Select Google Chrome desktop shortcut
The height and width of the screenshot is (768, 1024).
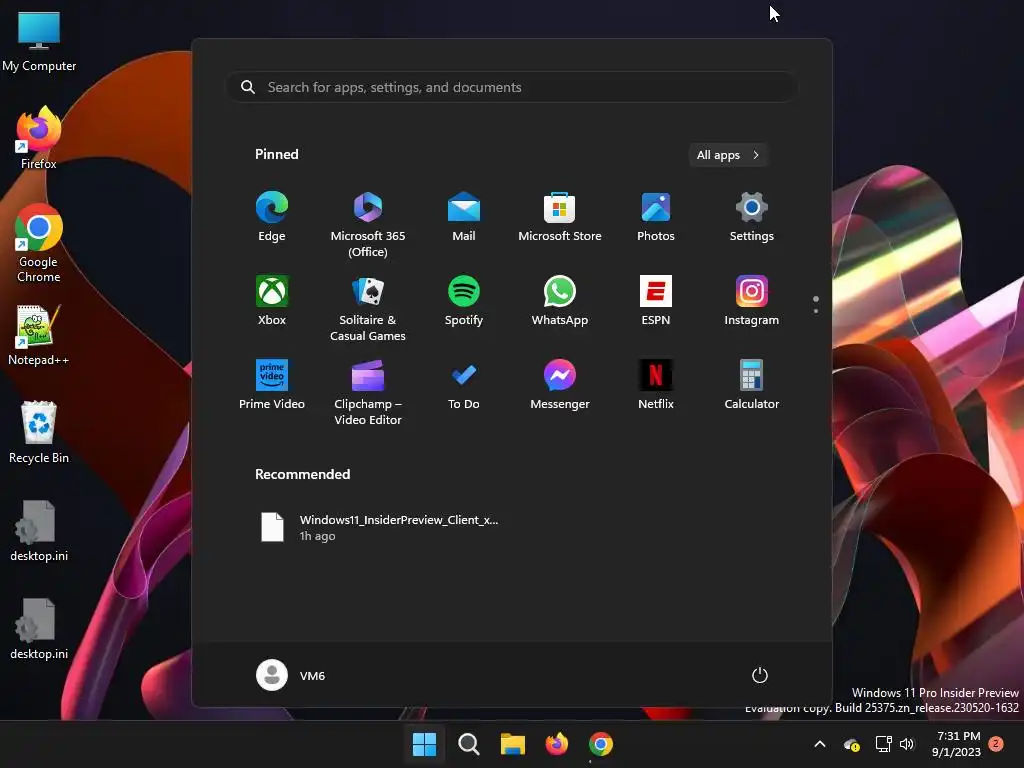(x=39, y=243)
